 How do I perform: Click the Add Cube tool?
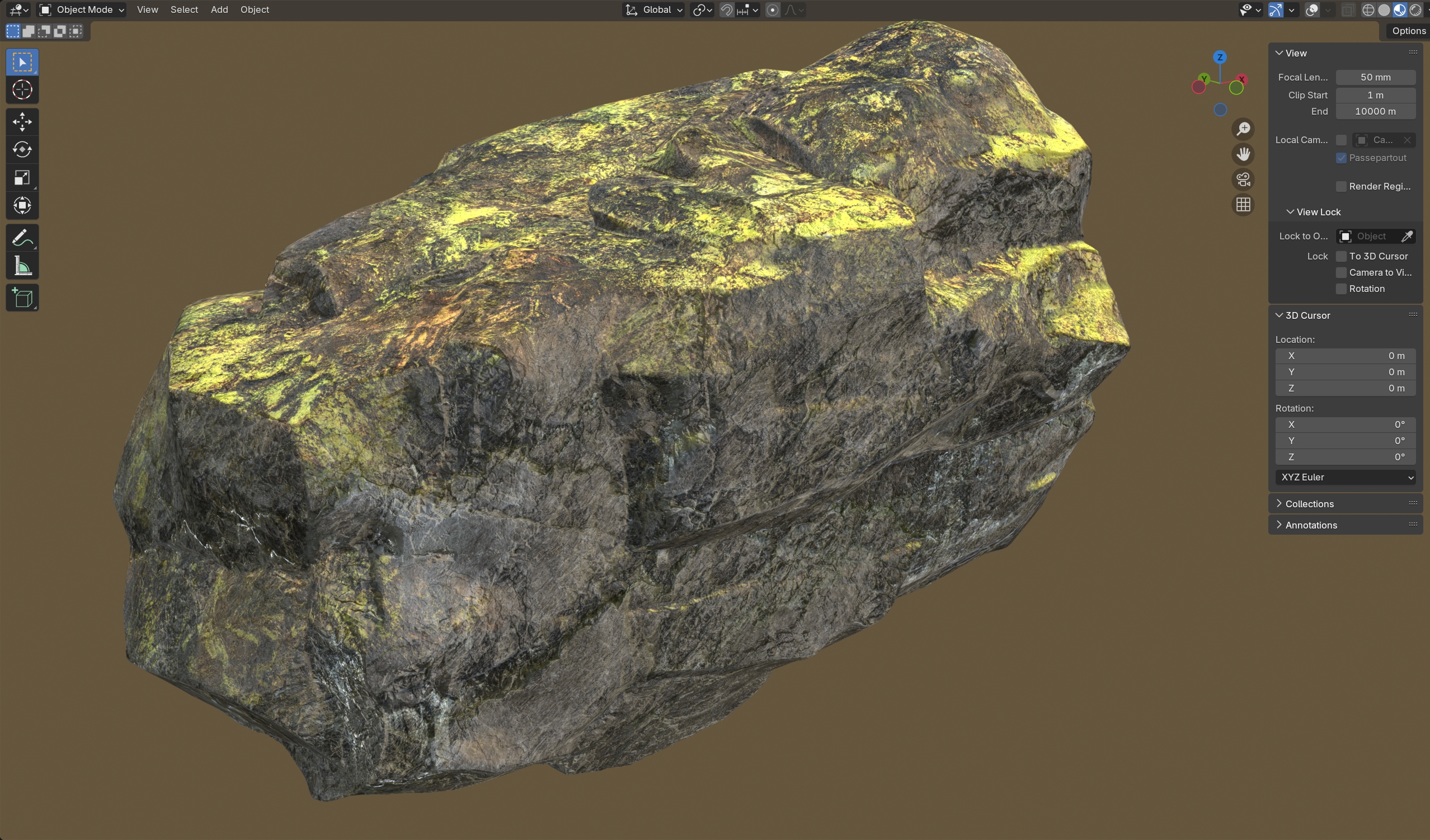[x=22, y=298]
